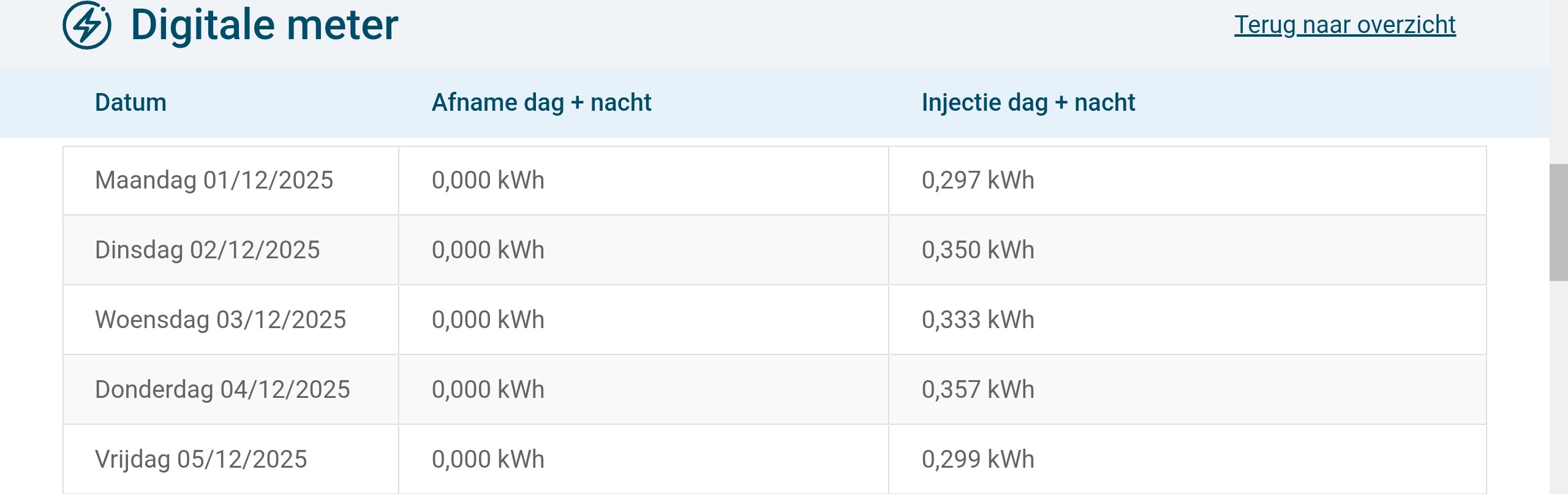Click the Injectie dag + nacht header

(x=1028, y=102)
